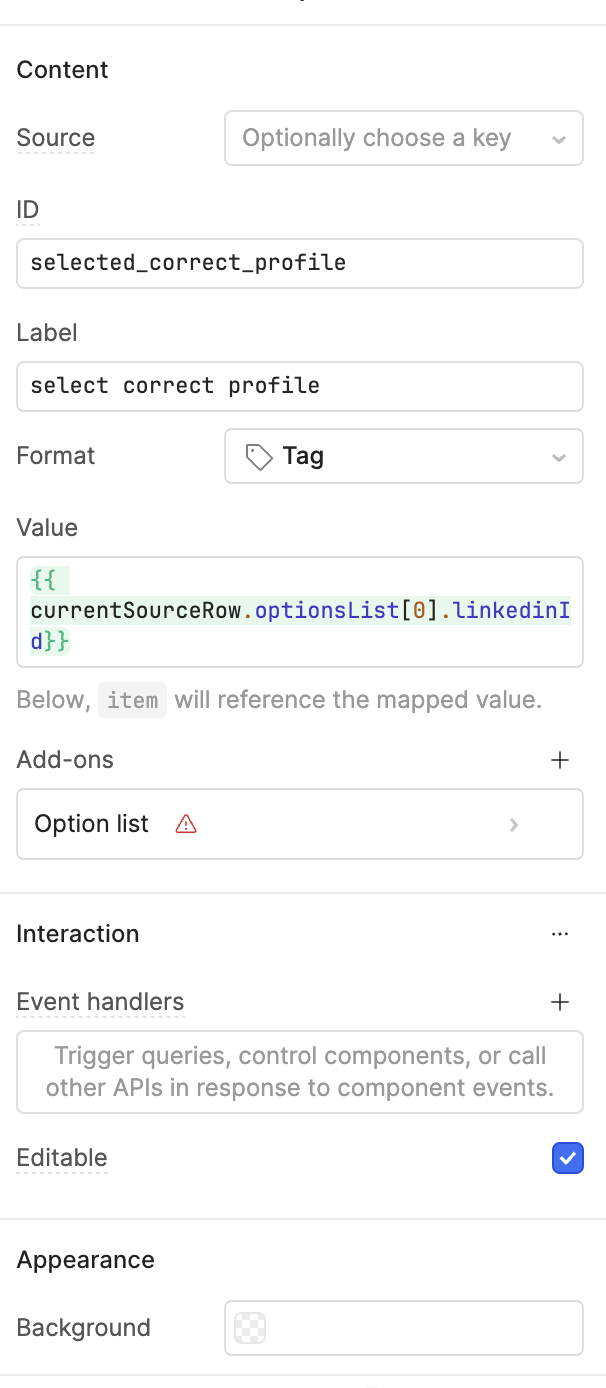
Task: Click the ID field selected_correct_profile
Action: pyautogui.click(x=300, y=263)
